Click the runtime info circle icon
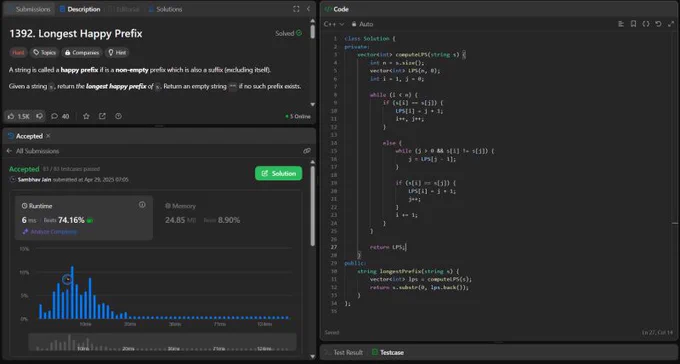This screenshot has width=680, height=364. point(142,205)
